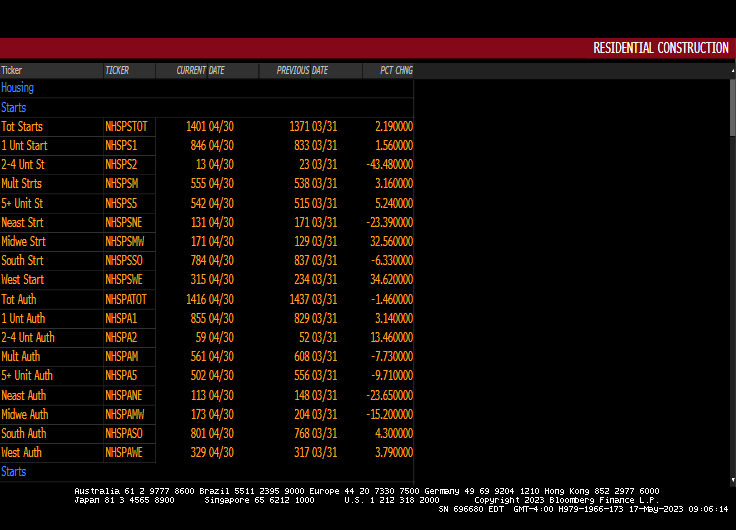Click the NHSPSTOT ticker cell

126,127
